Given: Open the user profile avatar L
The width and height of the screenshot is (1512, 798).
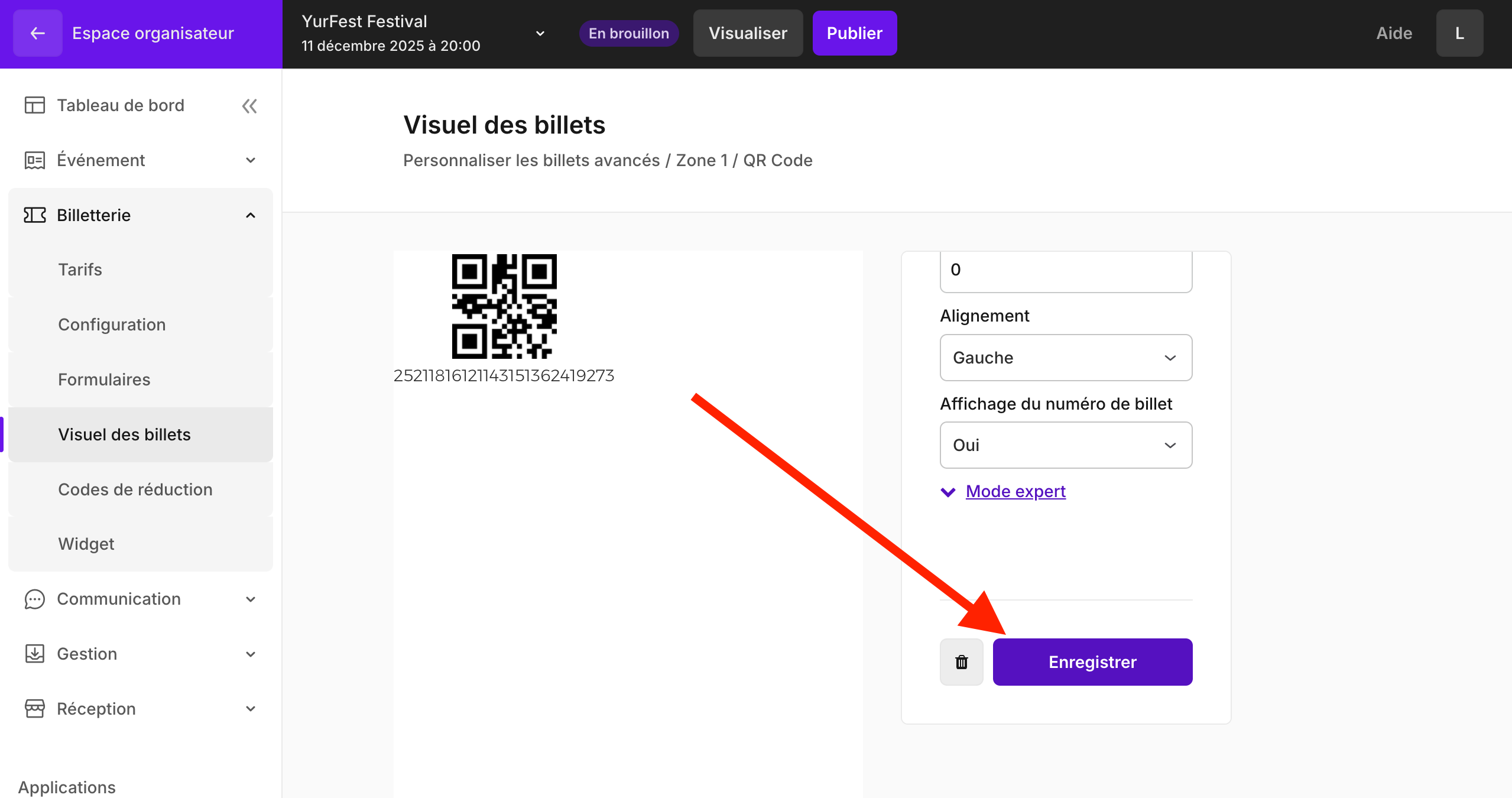Looking at the screenshot, I should tap(1459, 33).
